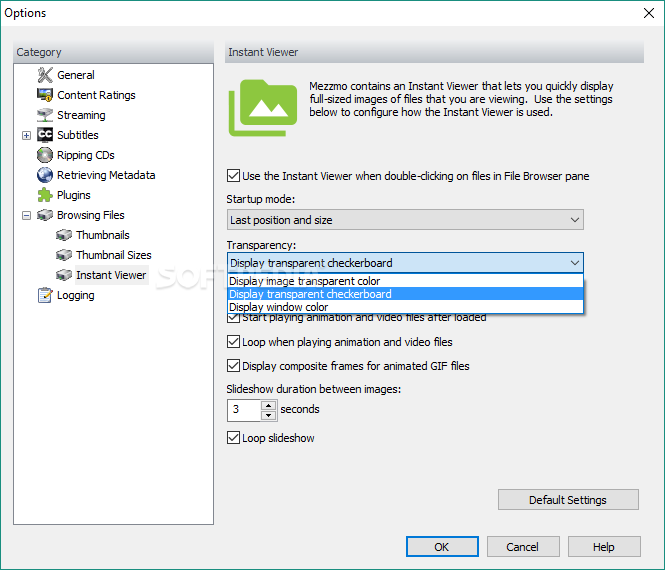665x570 pixels.
Task: Open the General category
Action: pyautogui.click(x=76, y=75)
